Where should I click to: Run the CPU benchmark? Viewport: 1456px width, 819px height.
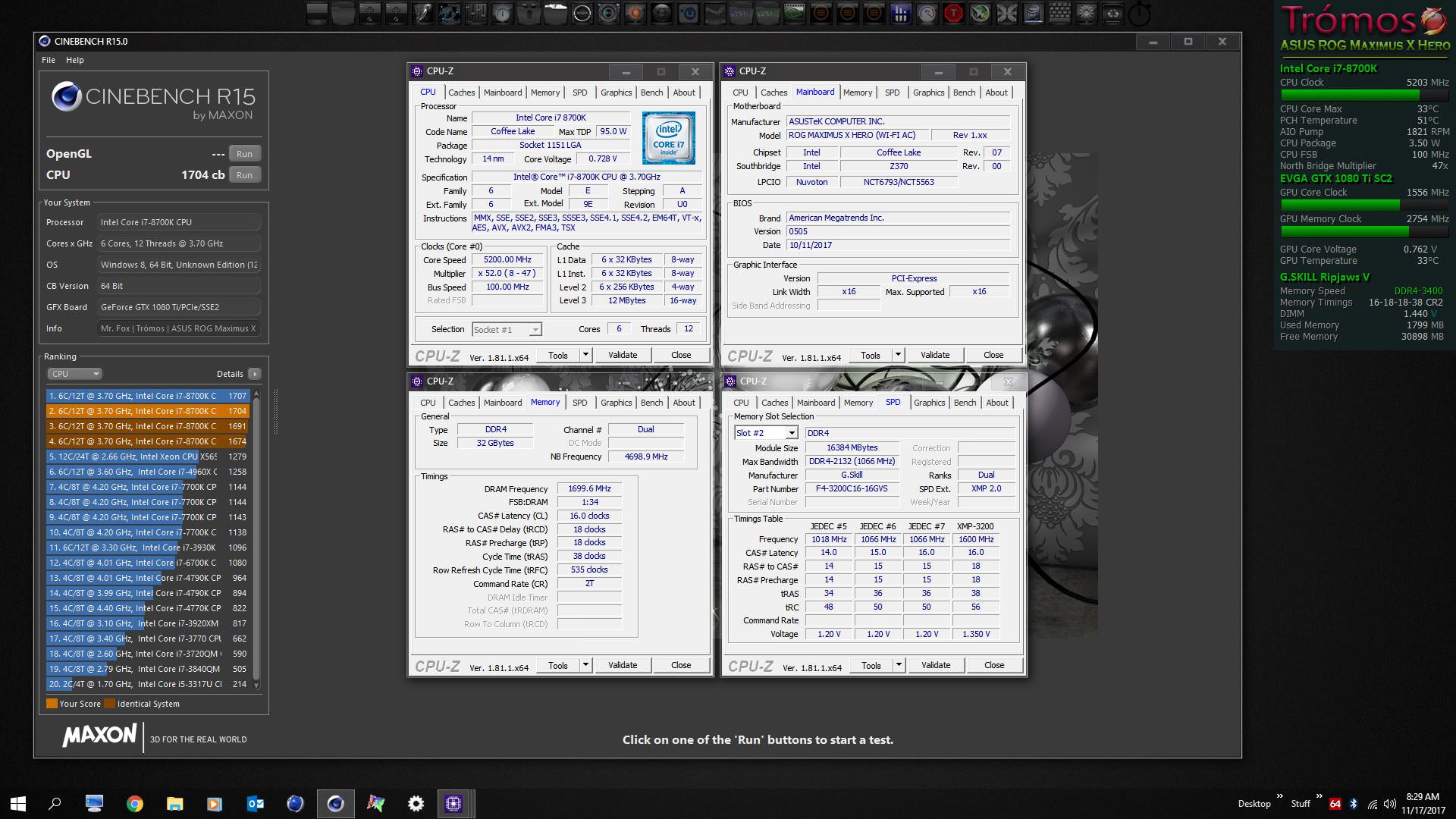pos(244,174)
